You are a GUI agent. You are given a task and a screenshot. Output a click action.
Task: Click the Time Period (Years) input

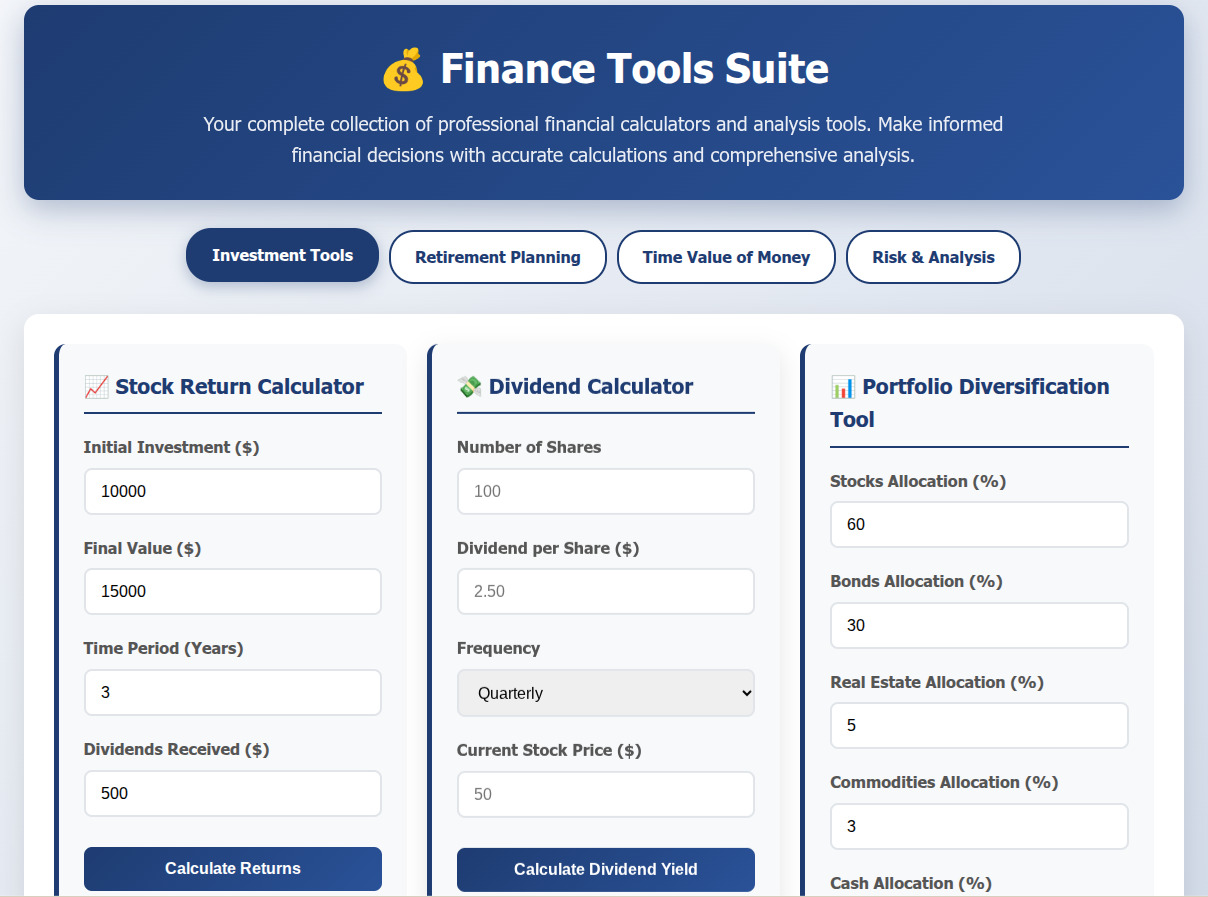pos(233,692)
